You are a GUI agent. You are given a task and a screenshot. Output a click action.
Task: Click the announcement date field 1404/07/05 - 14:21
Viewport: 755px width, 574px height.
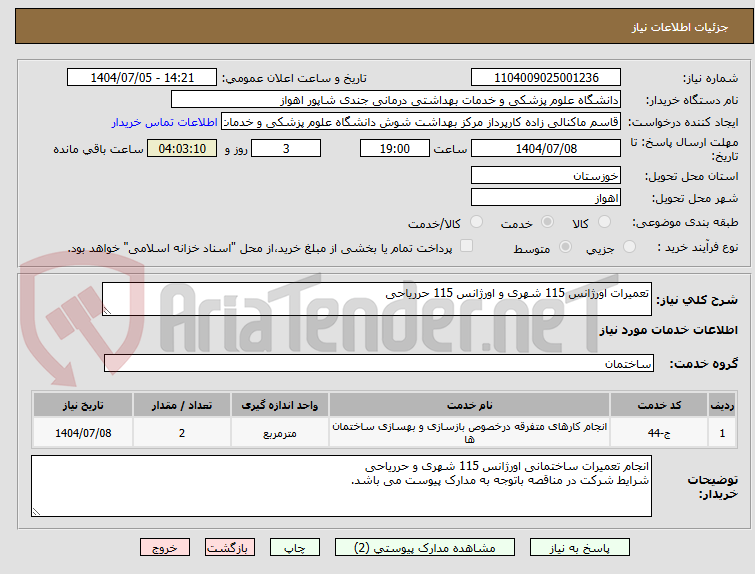point(142,78)
